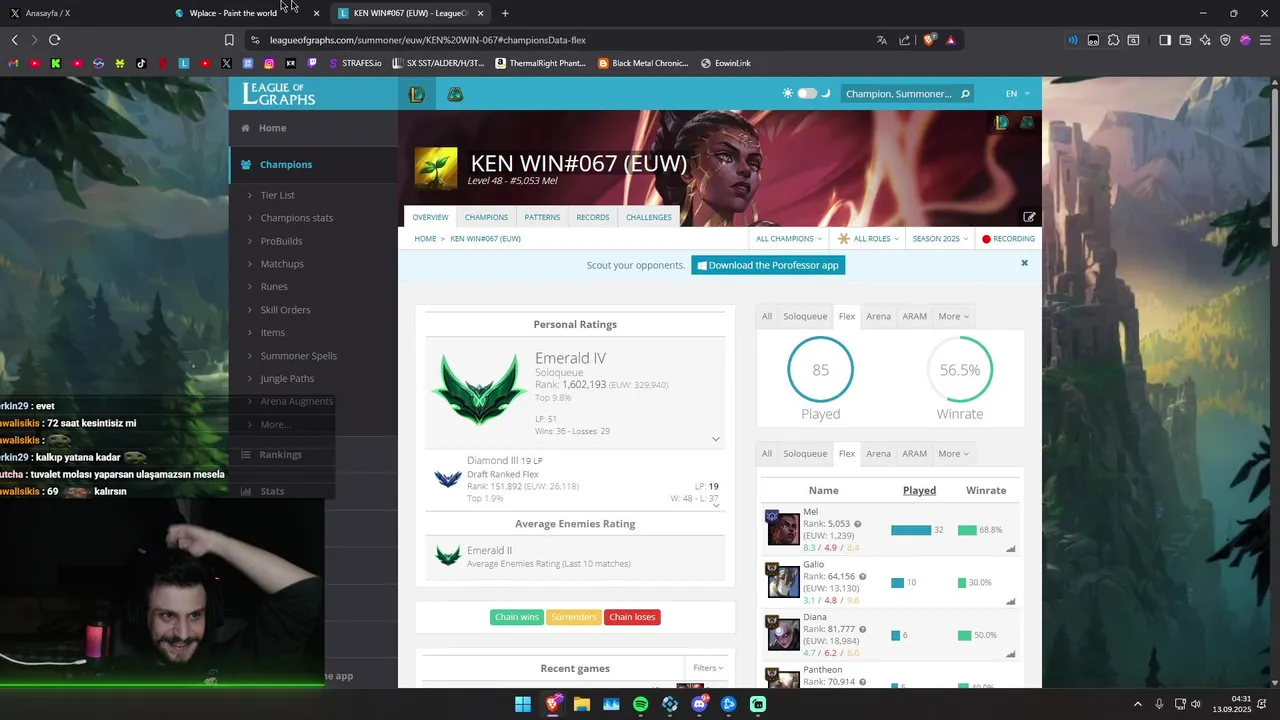Click the summoner sprout profile icon
The image size is (1280, 720).
(436, 168)
